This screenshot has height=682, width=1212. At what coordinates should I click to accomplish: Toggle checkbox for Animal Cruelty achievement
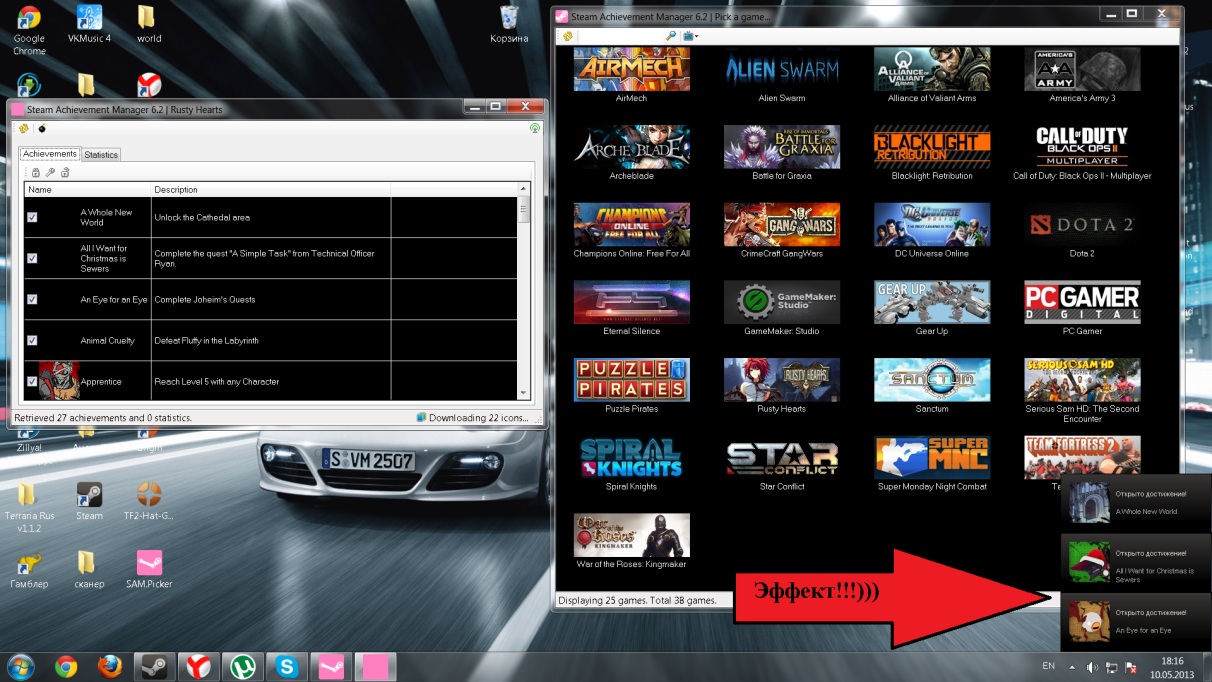point(32,340)
